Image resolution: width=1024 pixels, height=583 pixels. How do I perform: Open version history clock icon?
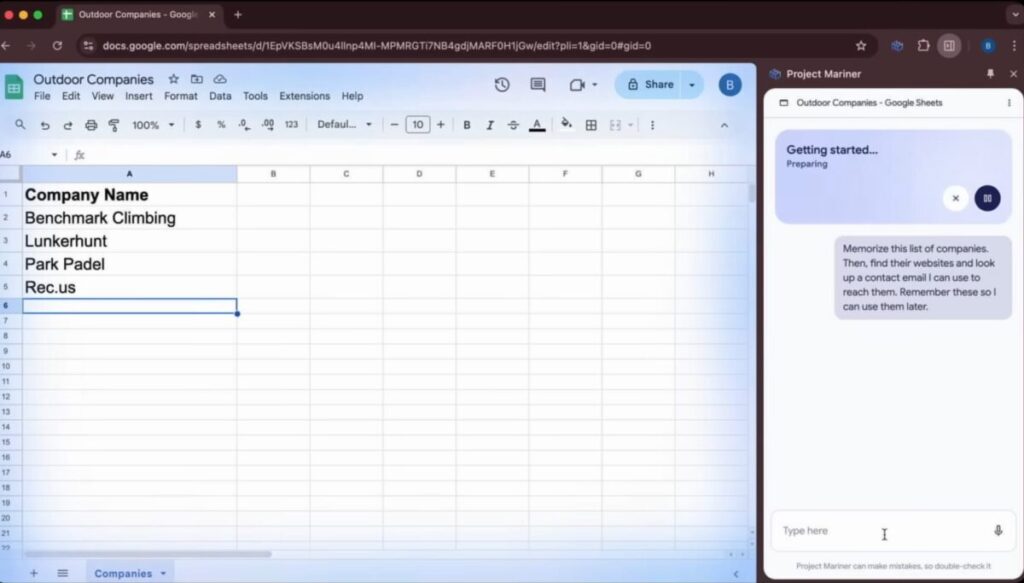[x=502, y=85]
